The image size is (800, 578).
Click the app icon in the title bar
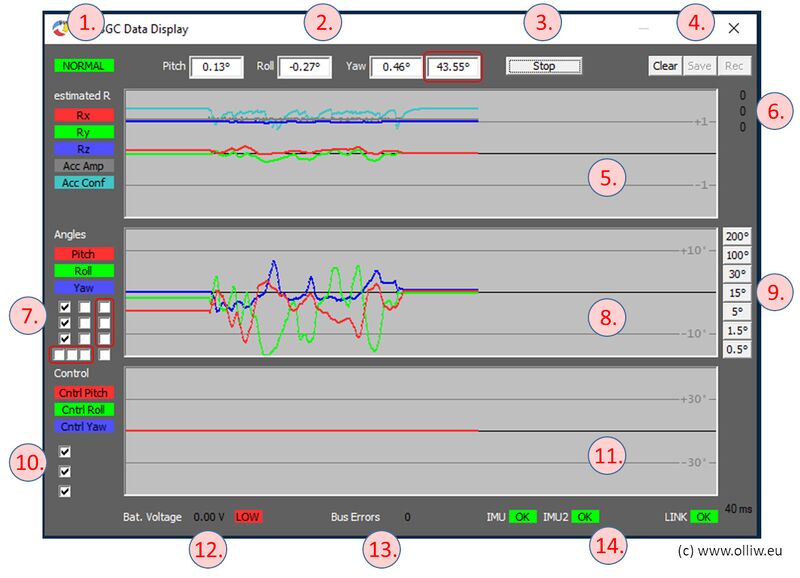coord(58,29)
